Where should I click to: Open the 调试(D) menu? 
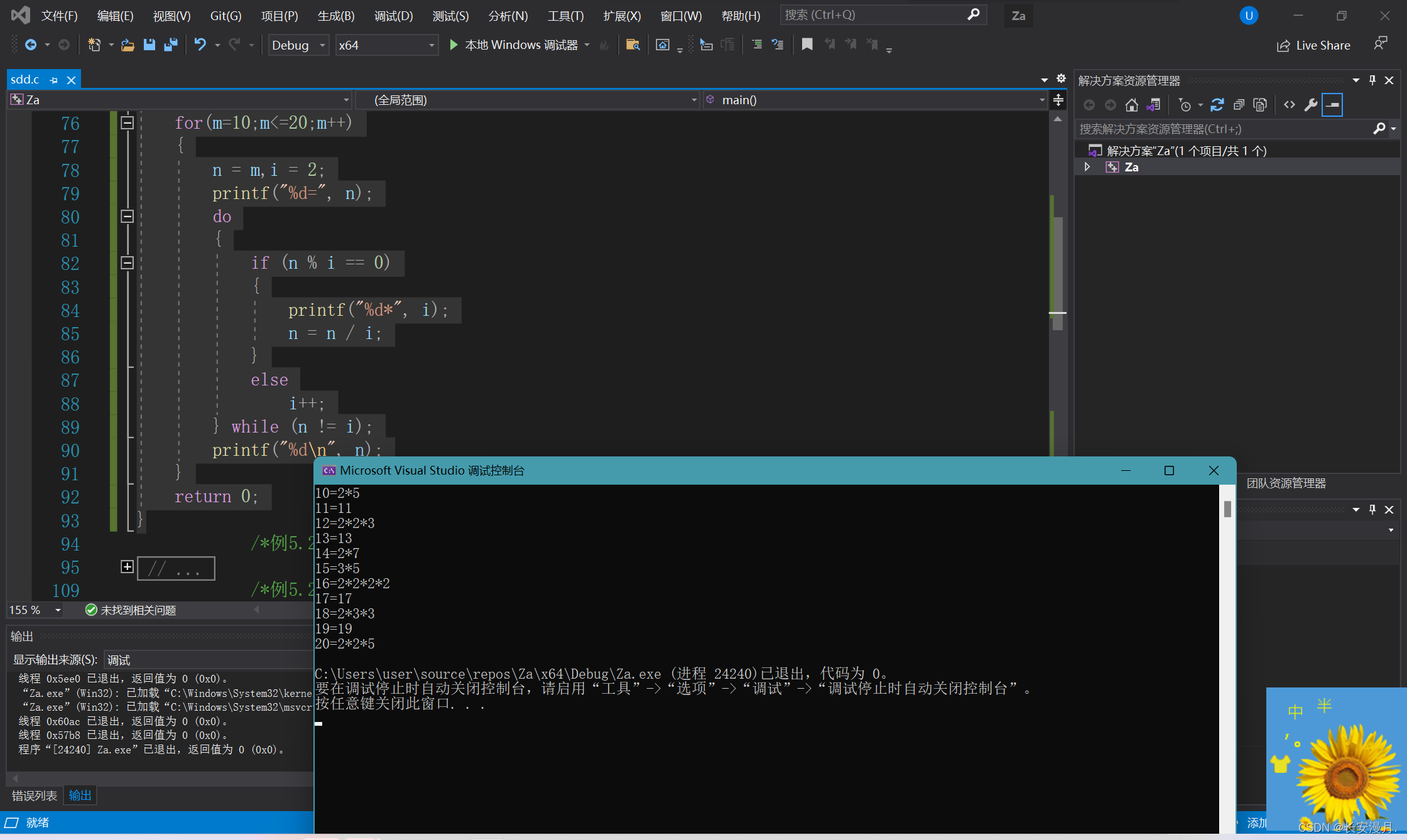(393, 16)
